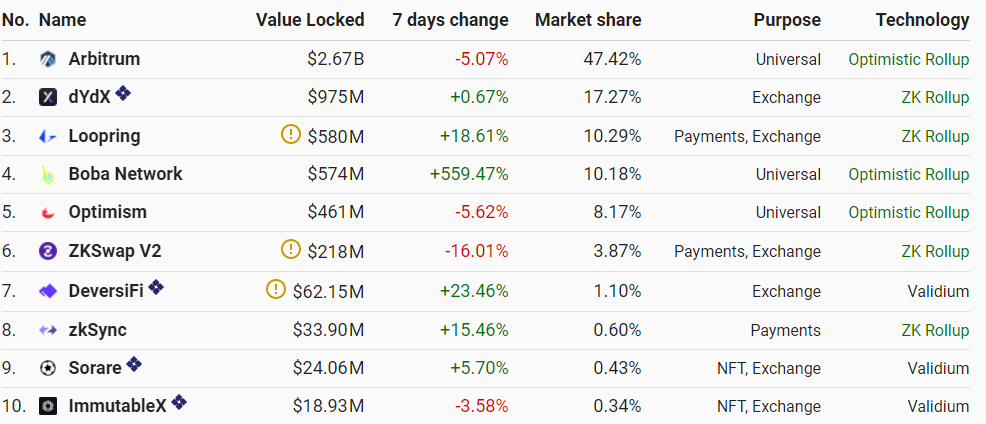Click Sorare's NFT, Exchange purpose cell
986x424 pixels.
pos(769,369)
